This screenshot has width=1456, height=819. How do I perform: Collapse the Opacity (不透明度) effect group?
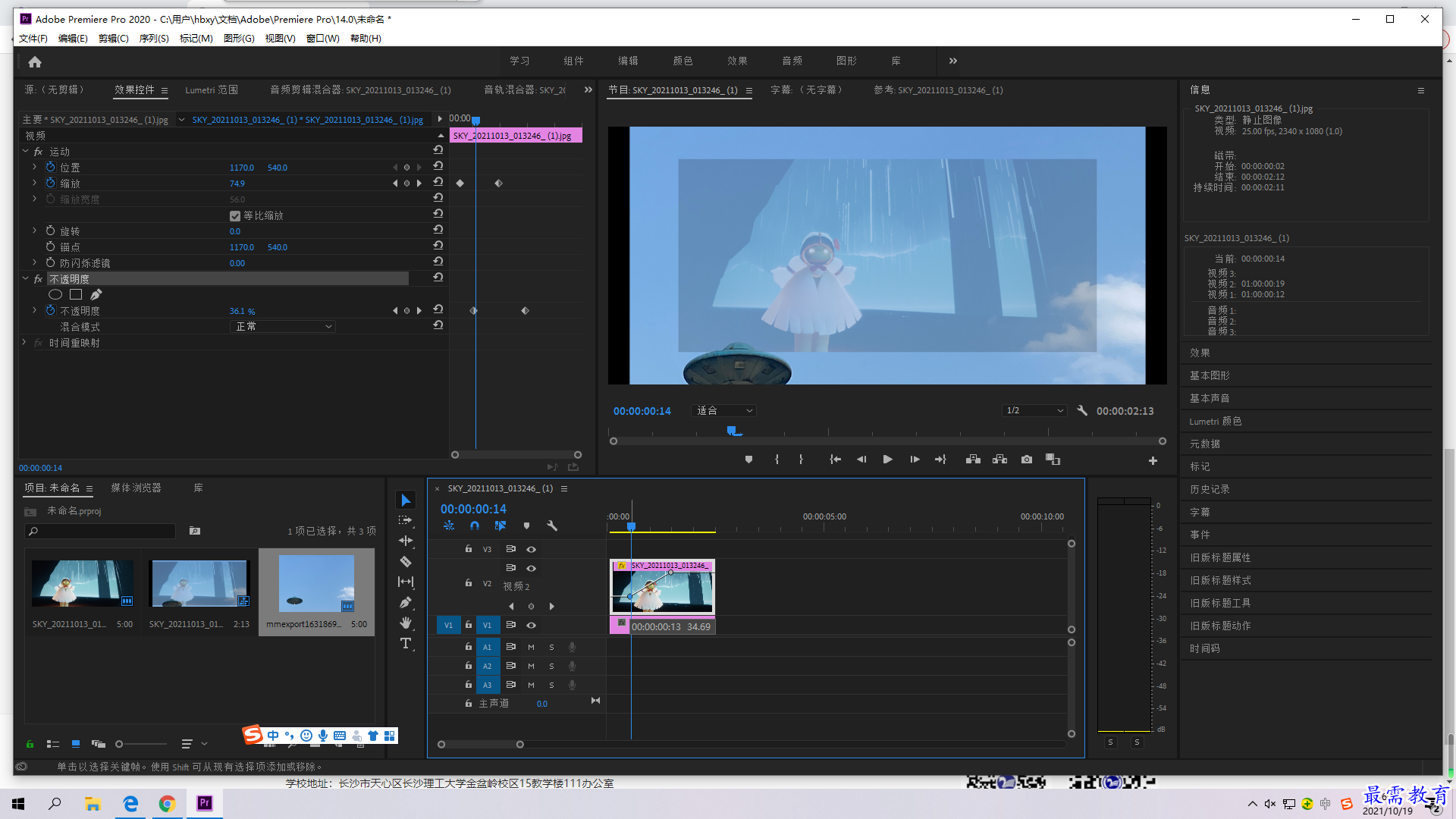25,279
